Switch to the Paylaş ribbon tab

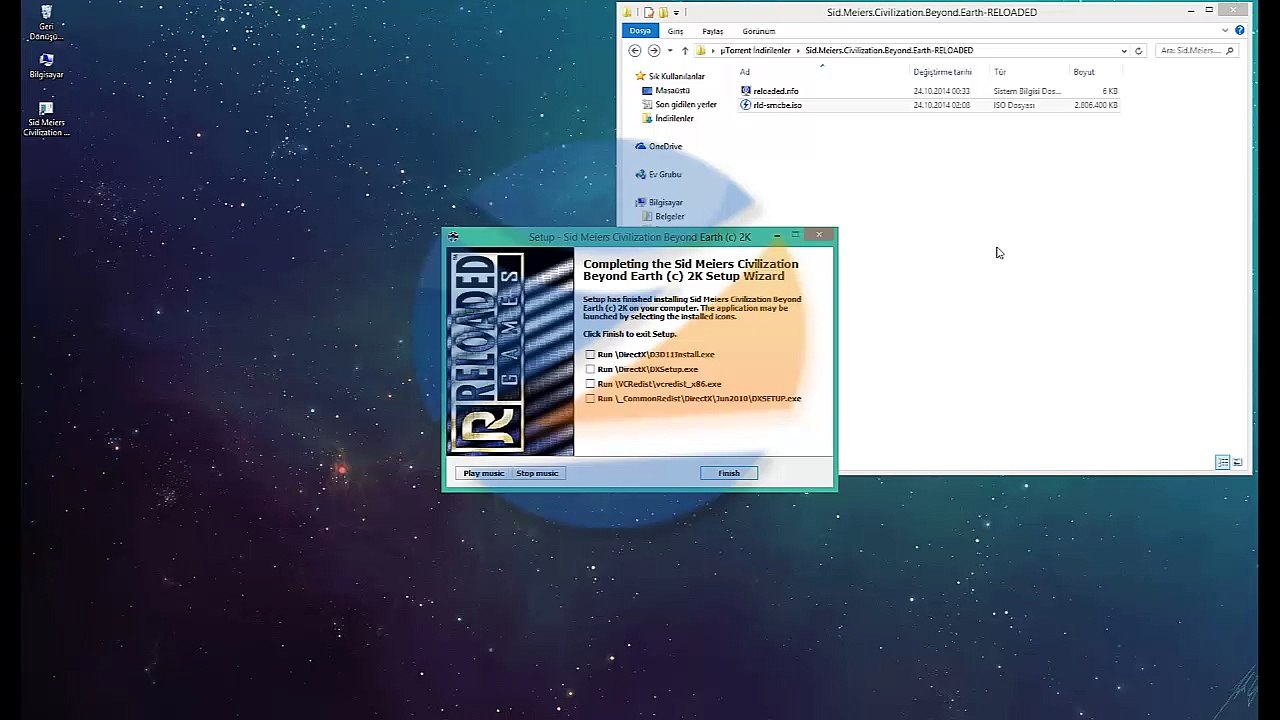[712, 31]
